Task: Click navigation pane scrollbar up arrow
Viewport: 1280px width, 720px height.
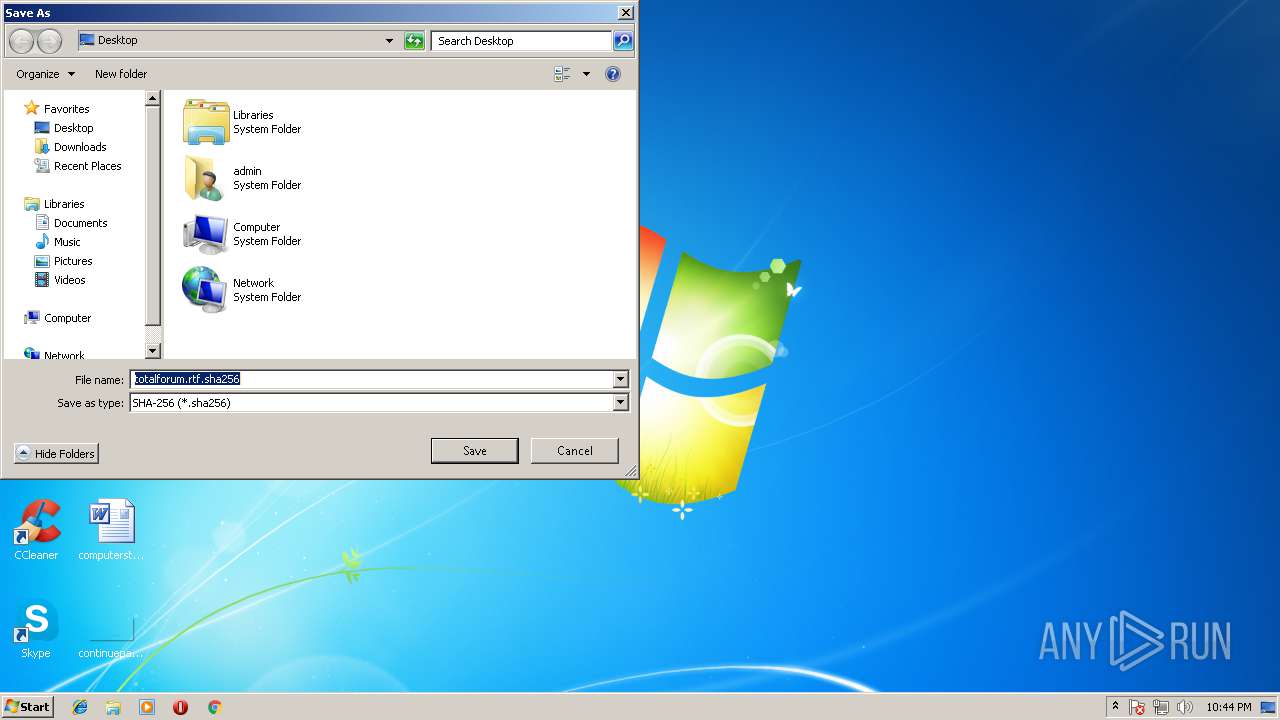Action: (x=153, y=98)
